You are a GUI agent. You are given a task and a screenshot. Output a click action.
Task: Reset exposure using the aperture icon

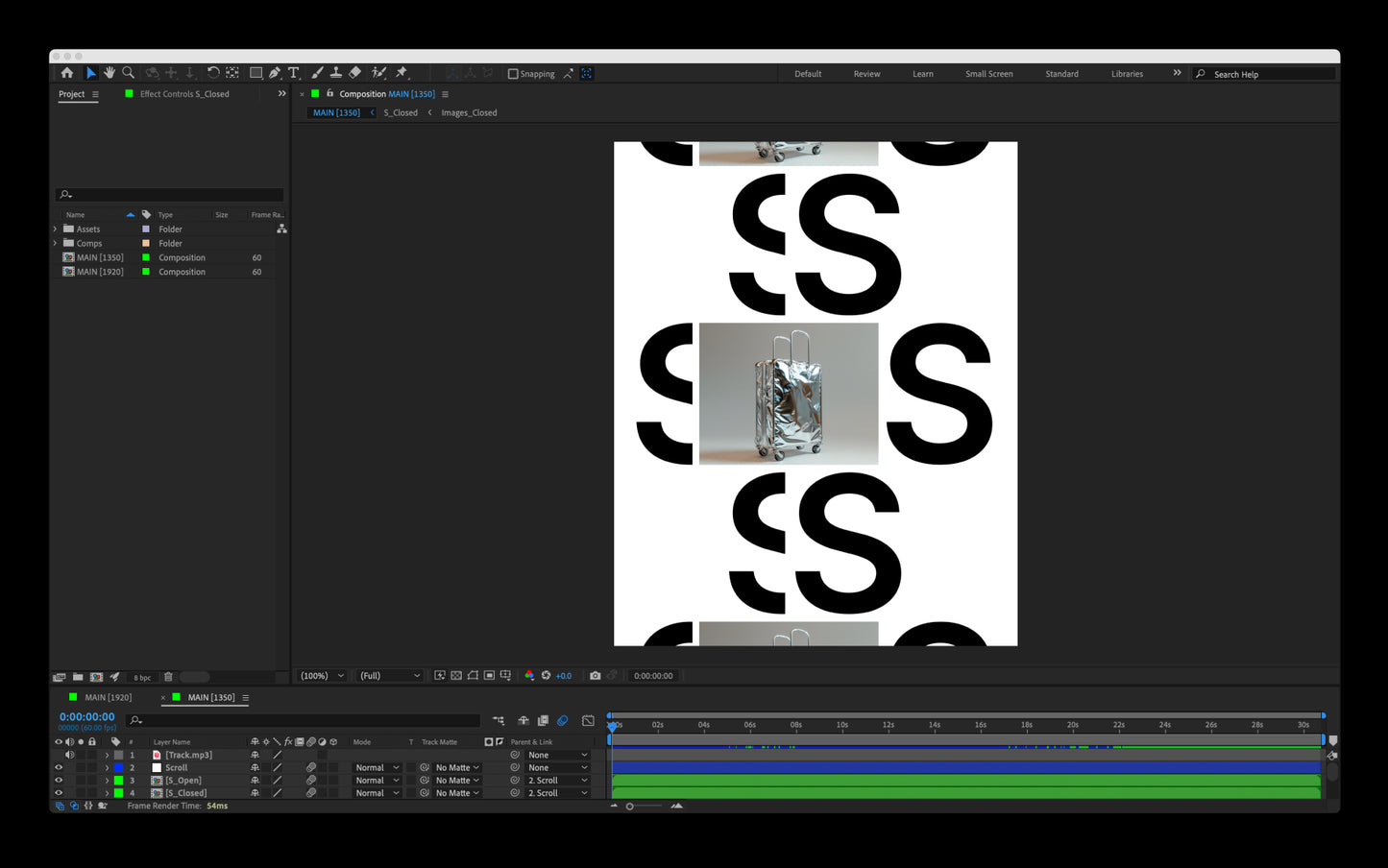(x=546, y=676)
